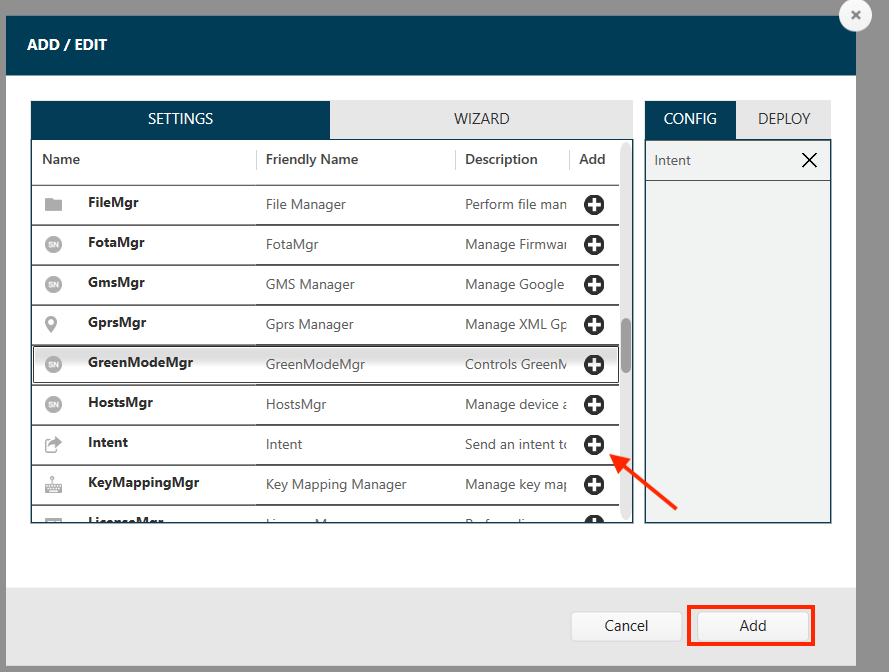Click the Add button at bottom
889x672 pixels.
pyautogui.click(x=752, y=626)
